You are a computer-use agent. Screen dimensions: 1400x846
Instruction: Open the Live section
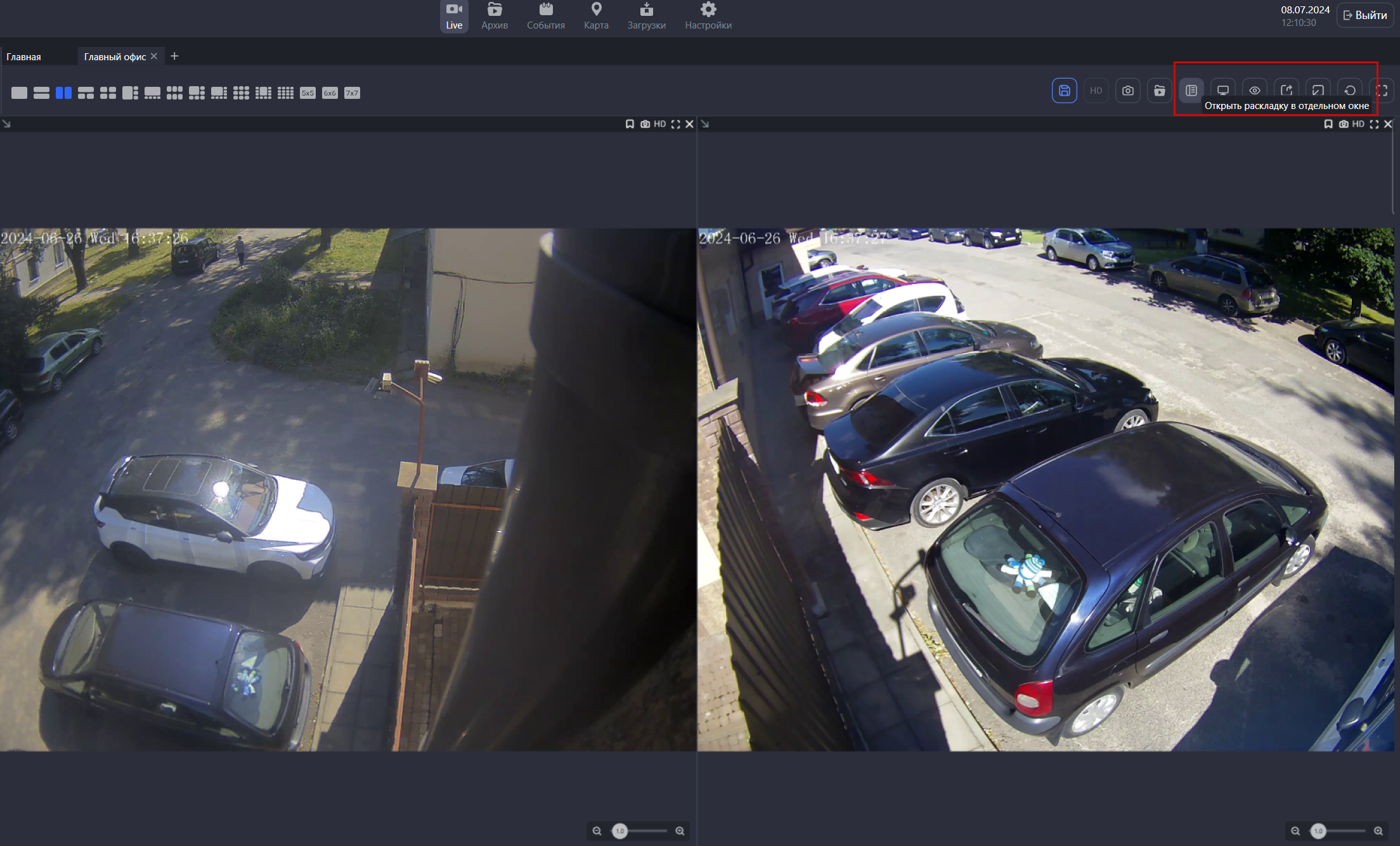(454, 16)
